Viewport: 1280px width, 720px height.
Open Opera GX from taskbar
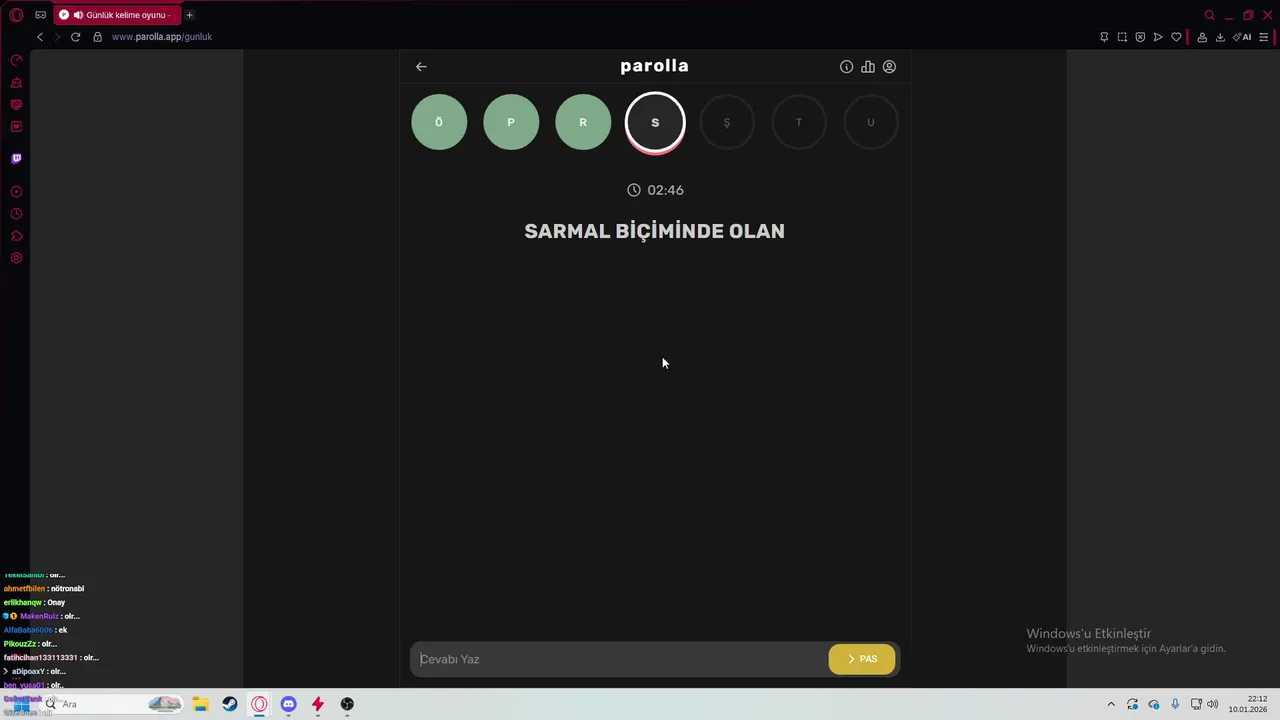(x=260, y=704)
